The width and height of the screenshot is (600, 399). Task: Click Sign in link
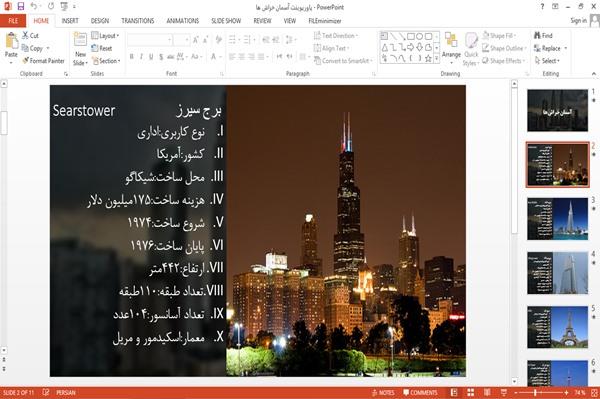click(578, 21)
